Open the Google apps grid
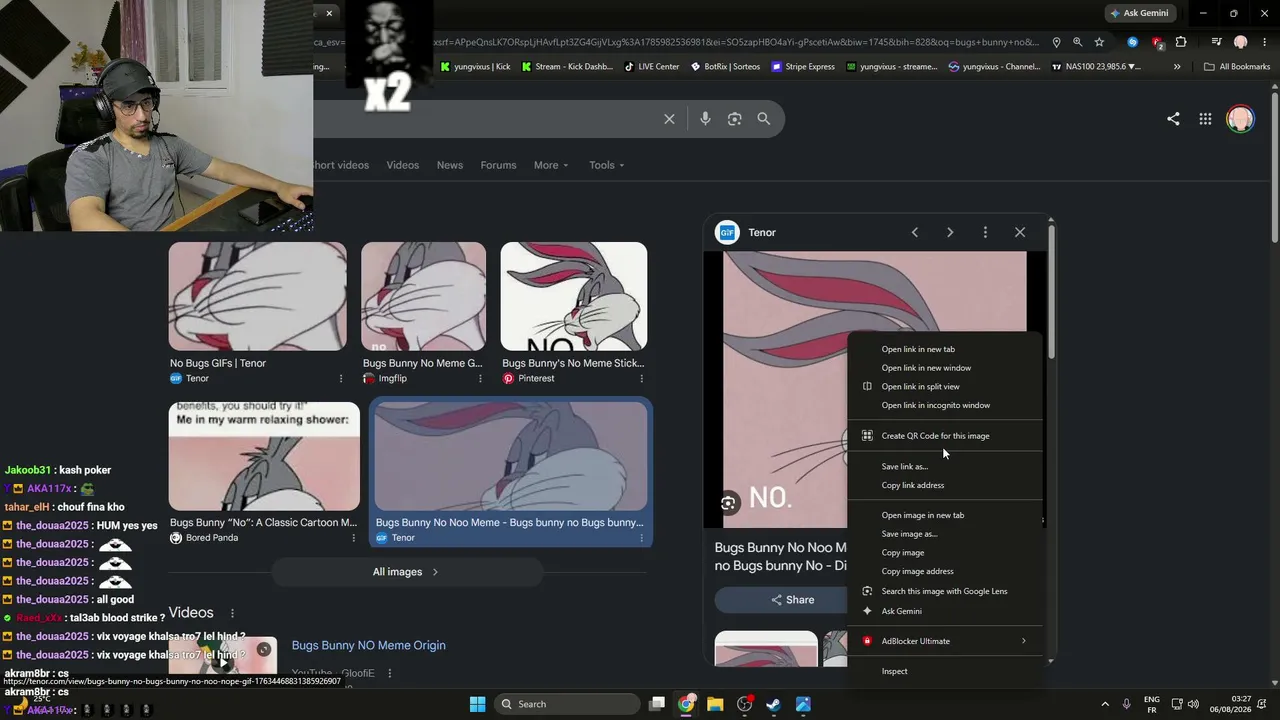The width and height of the screenshot is (1280, 720). [1205, 119]
